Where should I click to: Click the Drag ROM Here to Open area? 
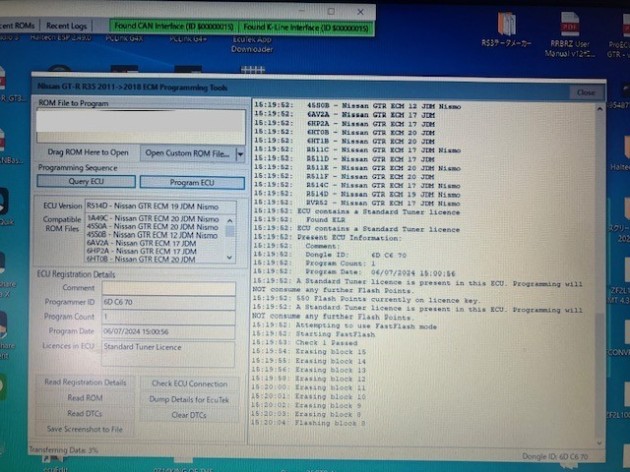88,153
